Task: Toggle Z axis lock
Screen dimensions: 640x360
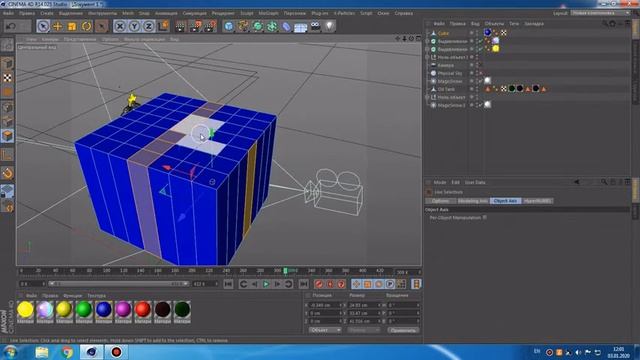Action: (149, 27)
